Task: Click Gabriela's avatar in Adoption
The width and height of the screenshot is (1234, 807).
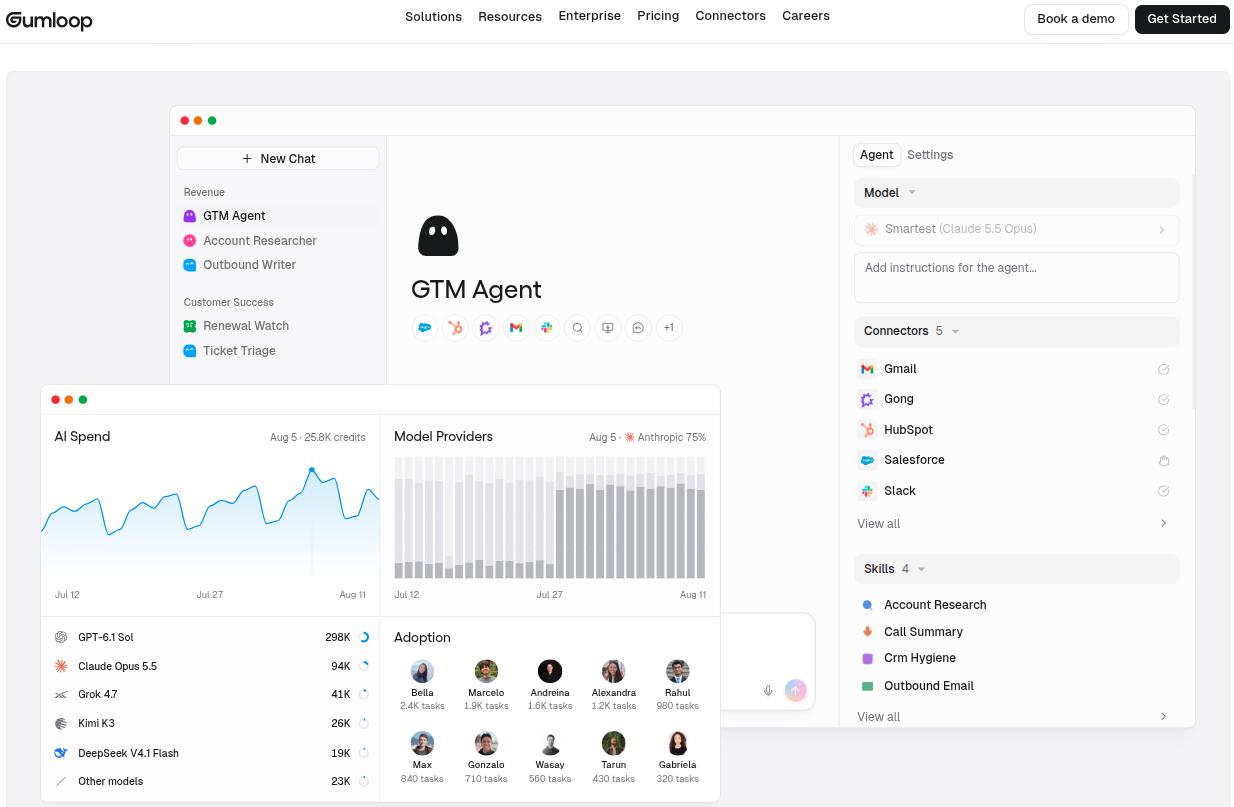Action: click(x=678, y=743)
